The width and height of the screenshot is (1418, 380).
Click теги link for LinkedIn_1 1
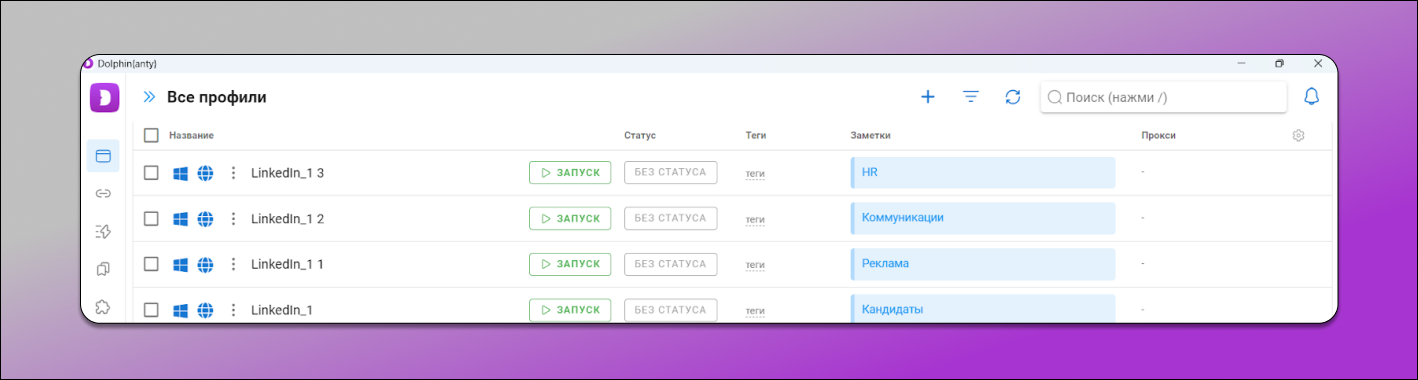click(x=755, y=265)
